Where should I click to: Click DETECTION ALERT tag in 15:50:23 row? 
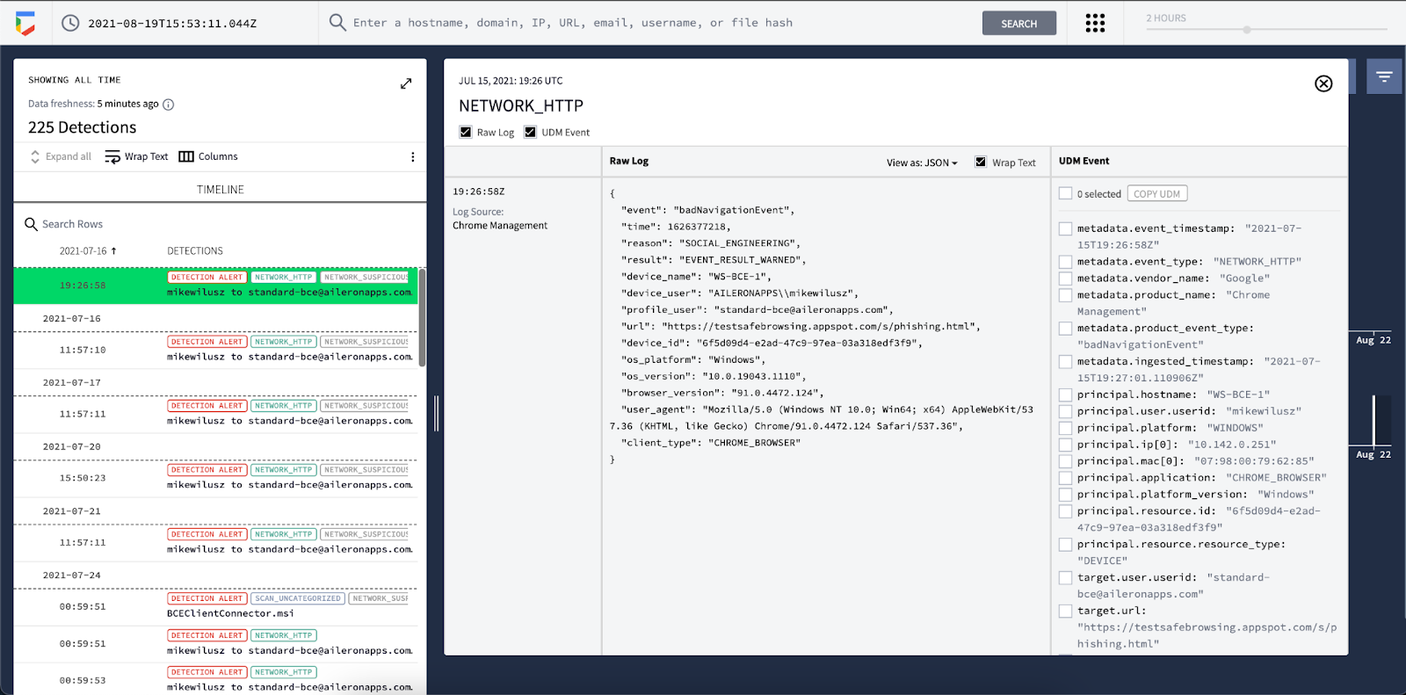pyautogui.click(x=206, y=470)
